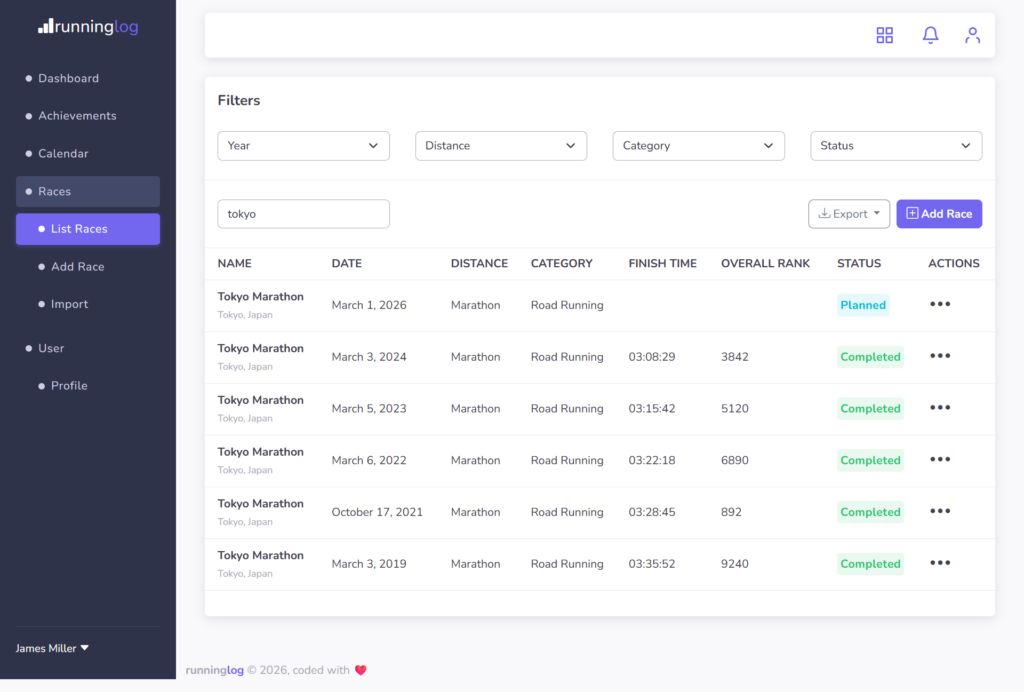This screenshot has width=1024, height=692.
Task: Click the runninglog logo
Action: [x=88, y=26]
